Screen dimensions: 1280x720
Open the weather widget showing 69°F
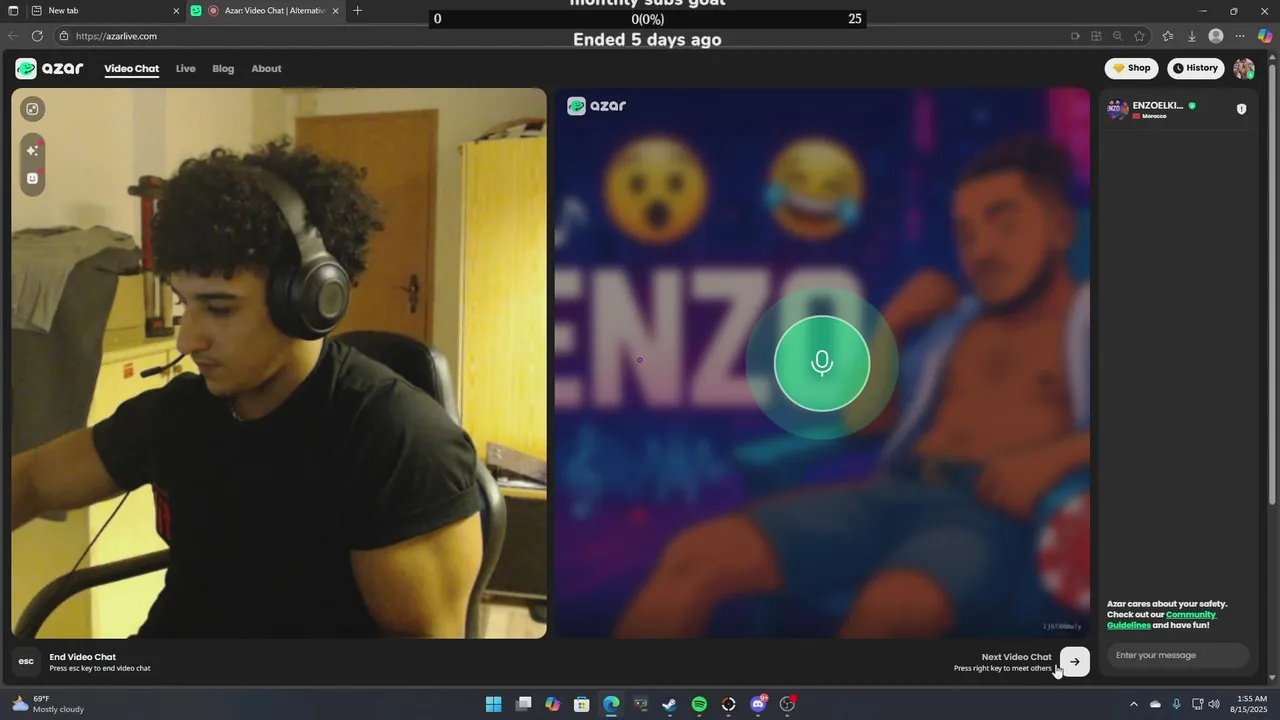pos(48,704)
